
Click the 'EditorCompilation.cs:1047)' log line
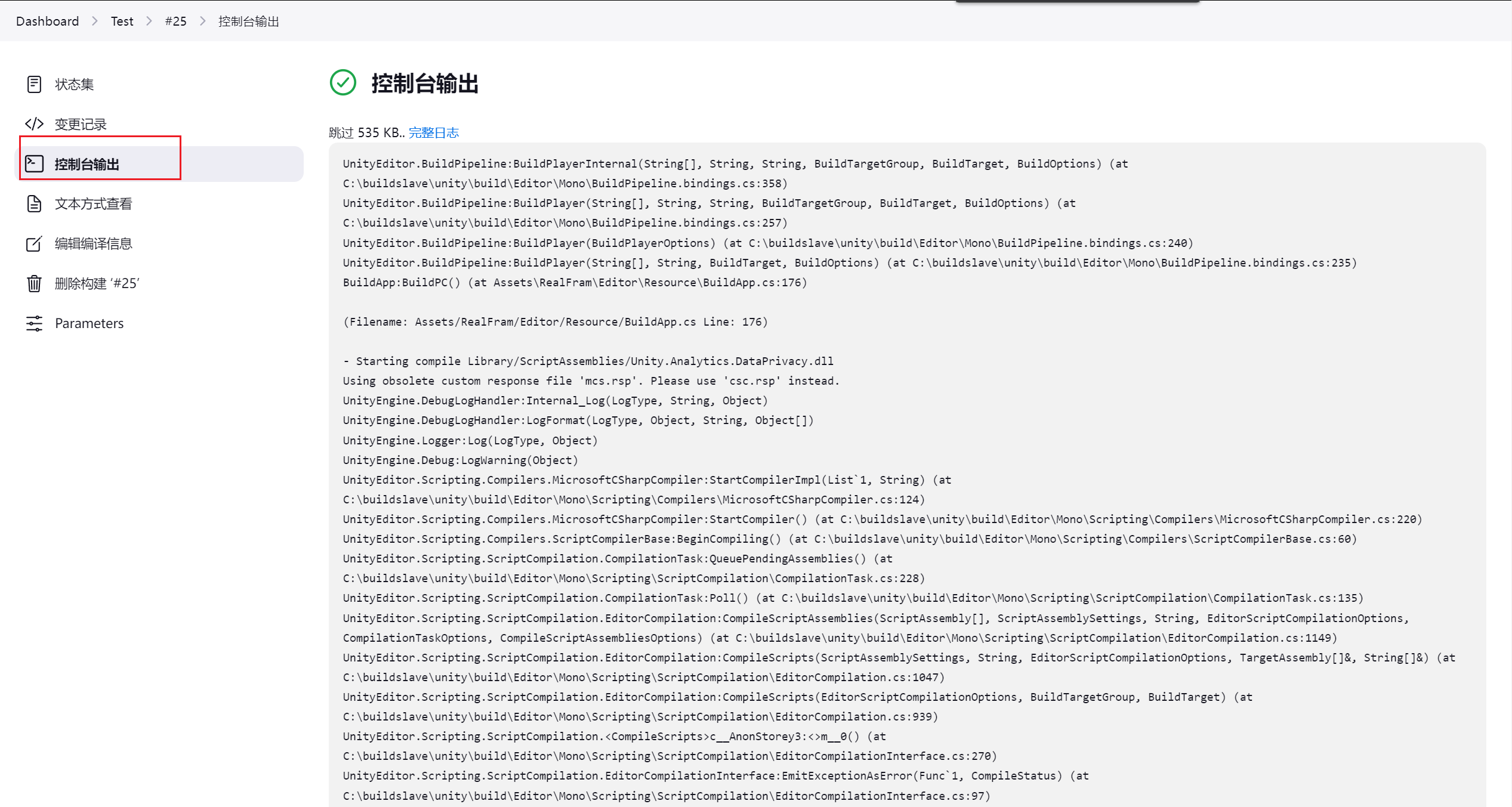643,677
